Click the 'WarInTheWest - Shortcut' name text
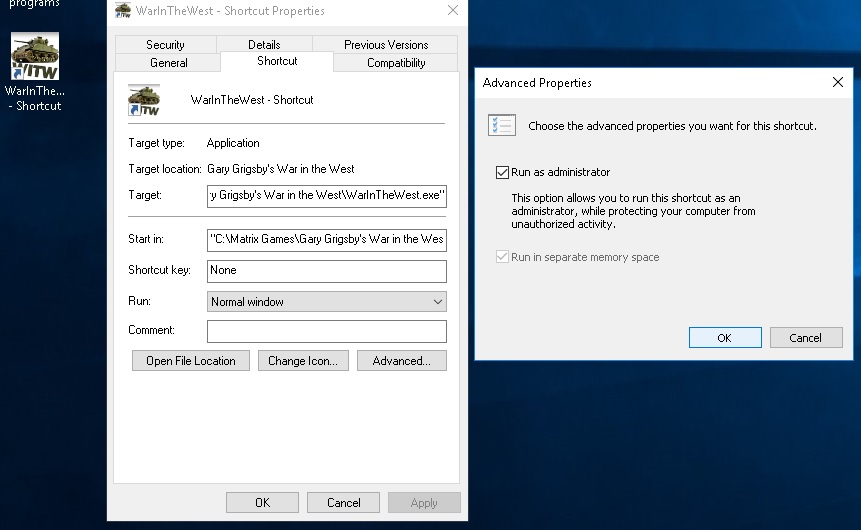The image size is (861, 530). 252,100
